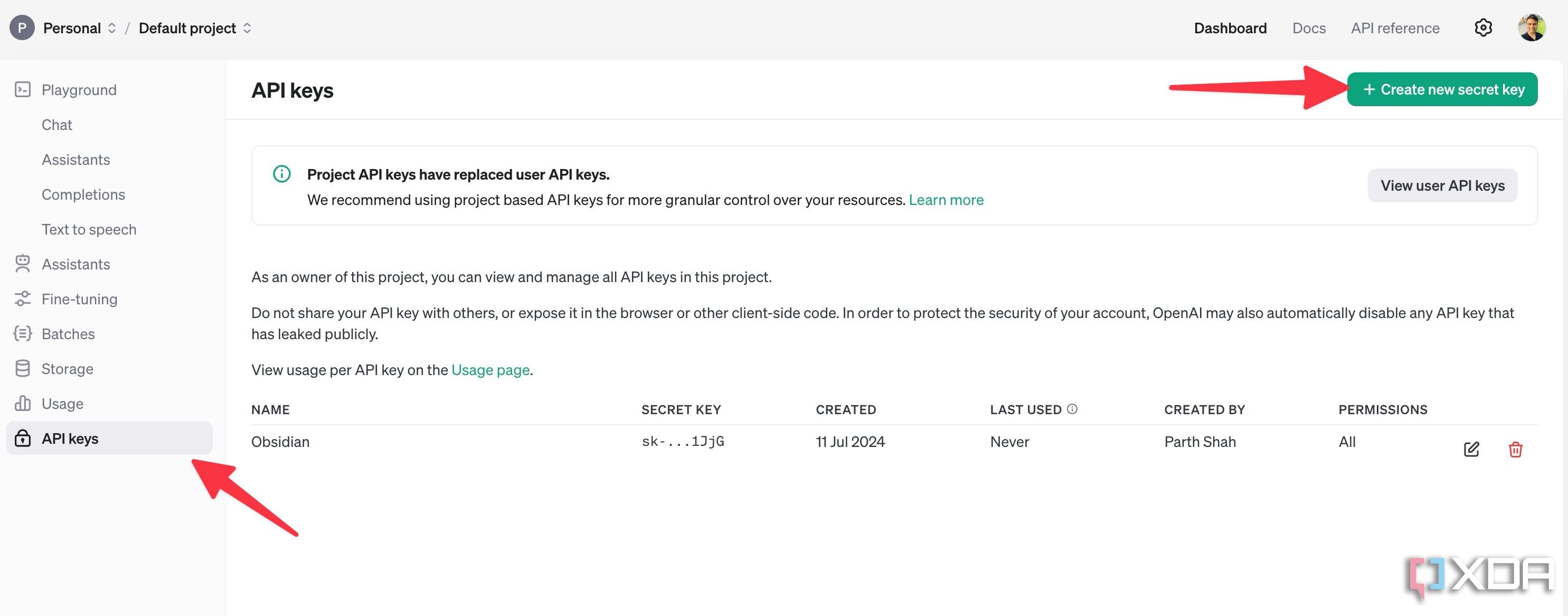The width and height of the screenshot is (1568, 616).
Task: Click the Last Used info icon
Action: pos(1072,409)
